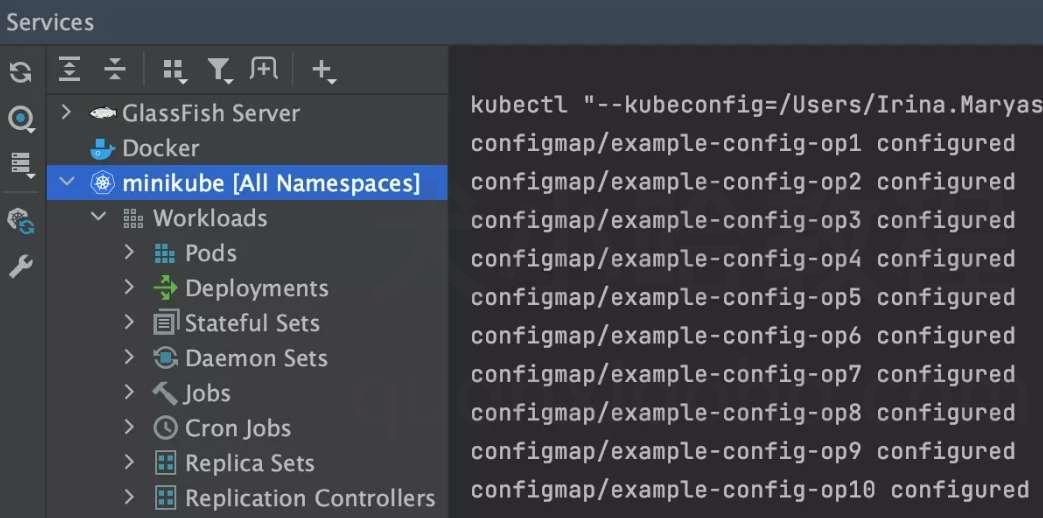Collapse the Workloads tree node
Image resolution: width=1043 pixels, height=518 pixels.
(98, 217)
